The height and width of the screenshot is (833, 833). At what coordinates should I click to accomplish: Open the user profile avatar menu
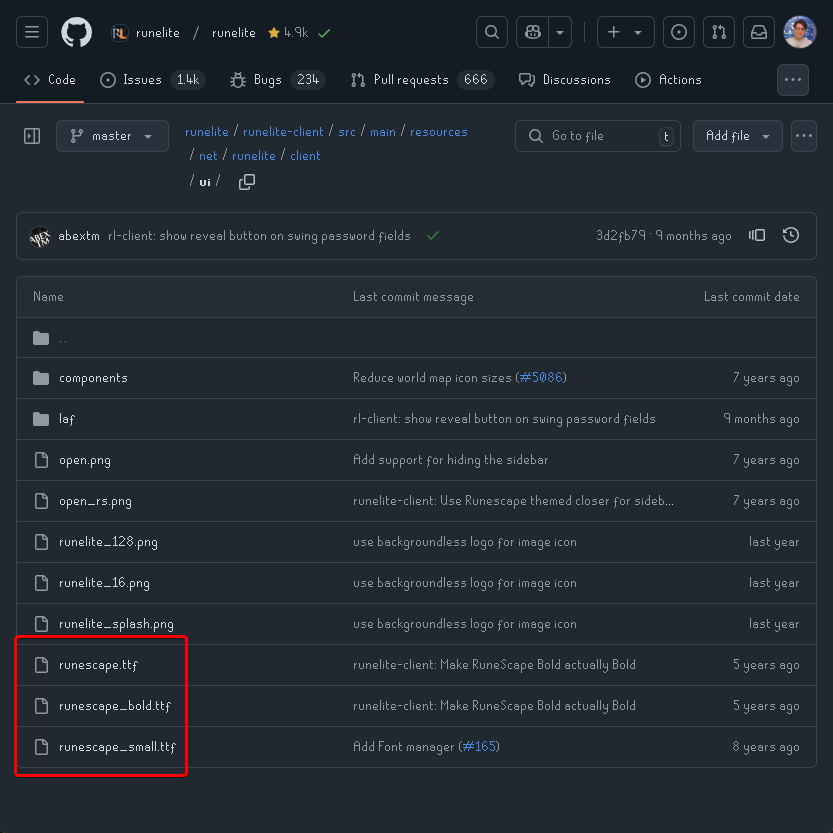800,33
